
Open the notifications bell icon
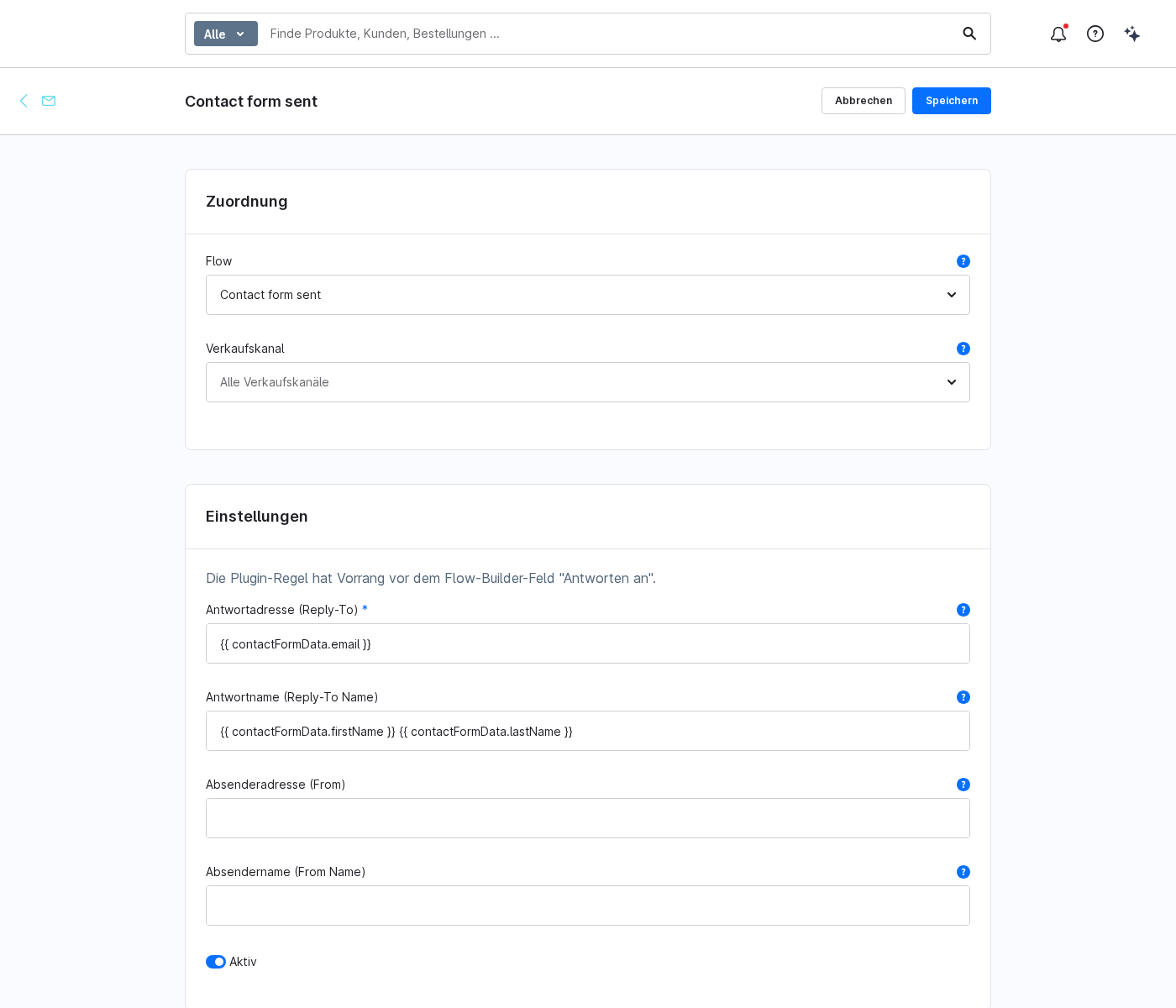point(1058,34)
